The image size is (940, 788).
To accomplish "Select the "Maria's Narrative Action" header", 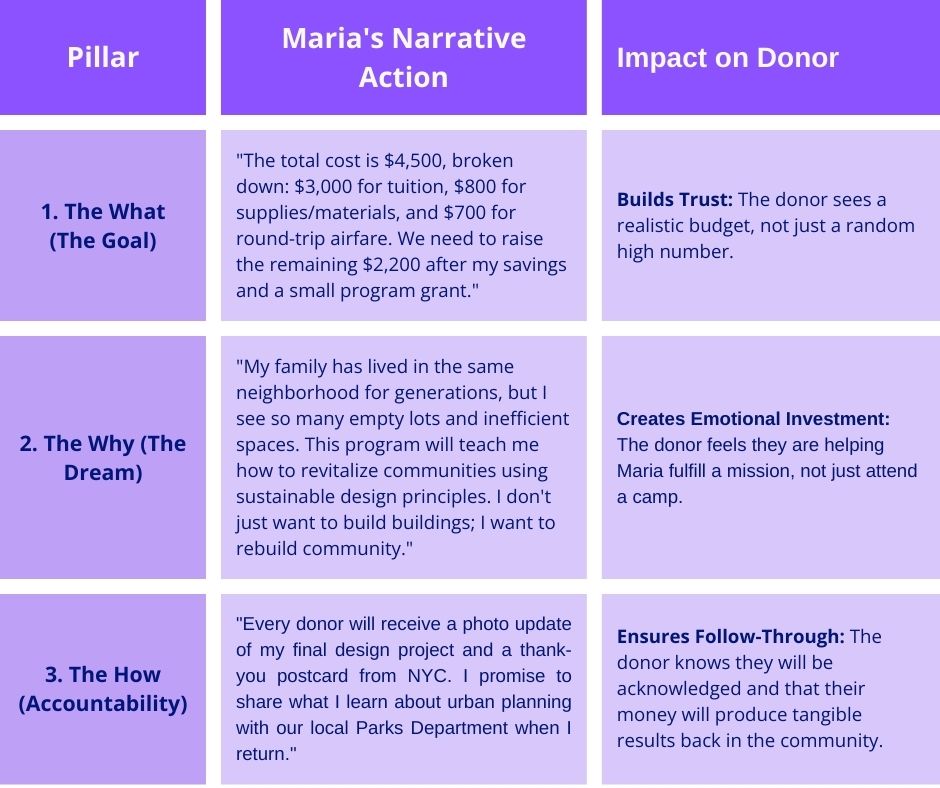I will (x=403, y=57).
